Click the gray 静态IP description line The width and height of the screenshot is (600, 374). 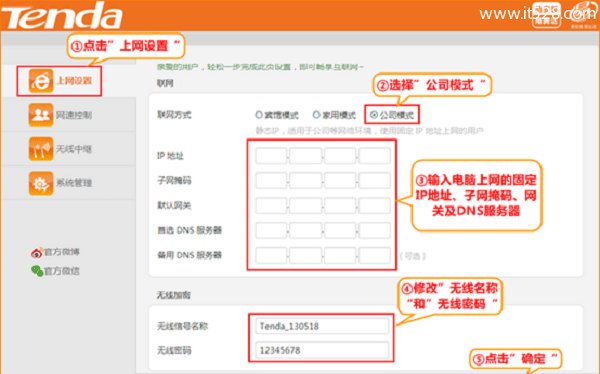[370, 131]
